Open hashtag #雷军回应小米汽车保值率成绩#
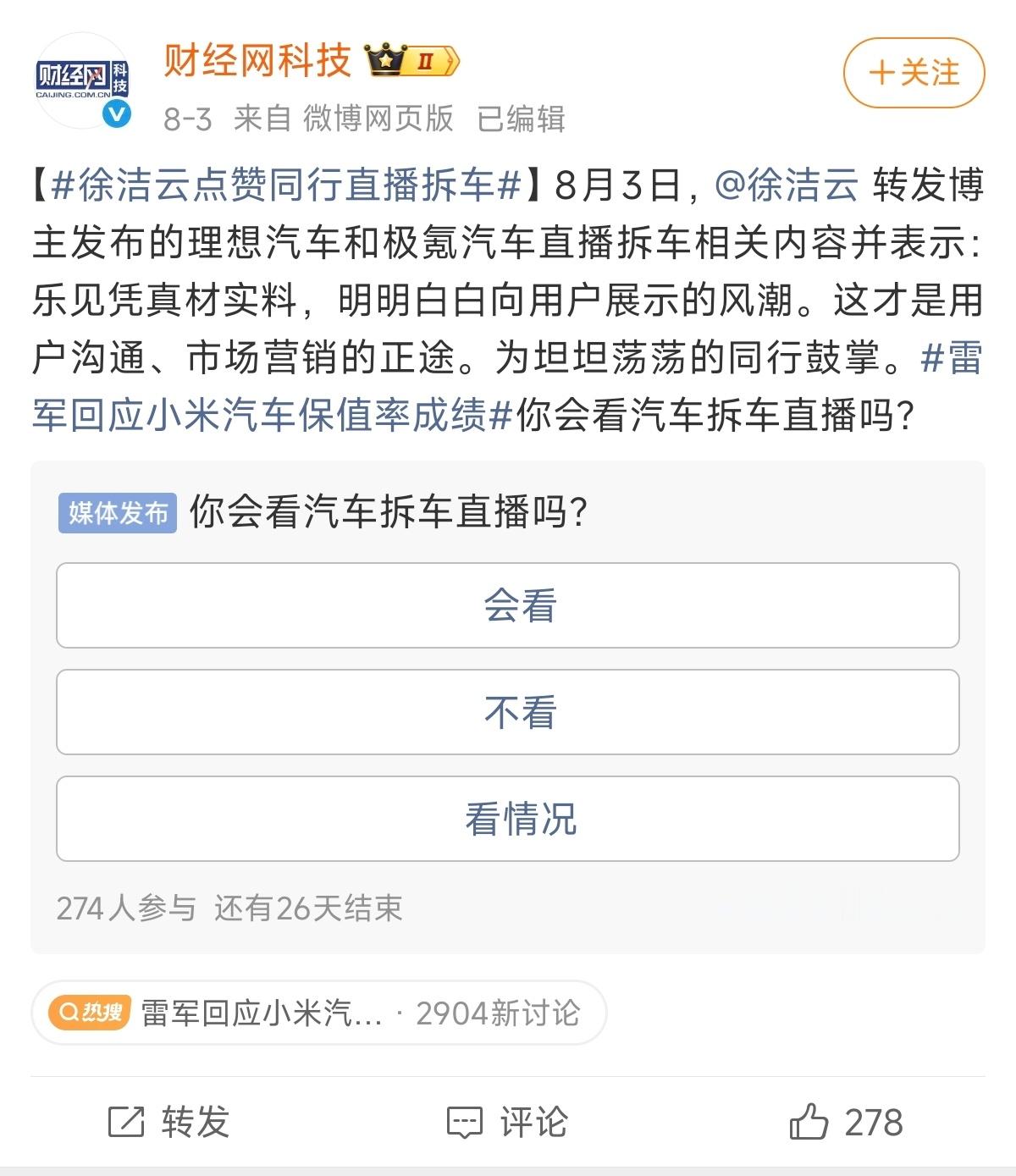 pyautogui.click(x=508, y=386)
